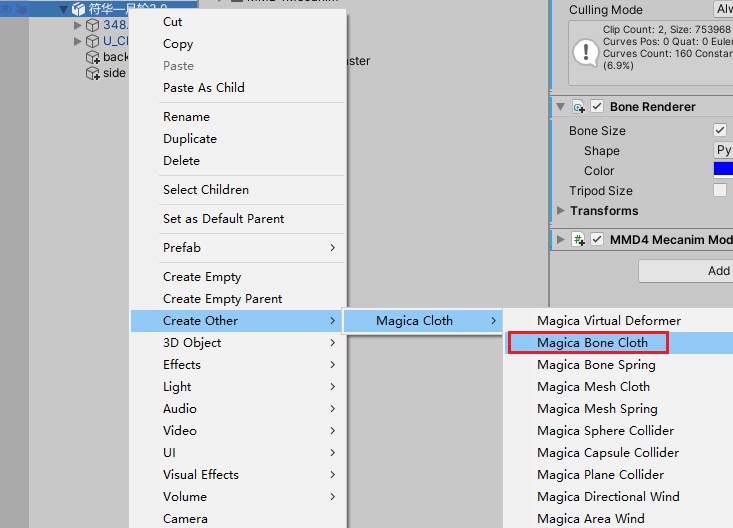Click the U_Cl object cube icon
The height and width of the screenshot is (528, 733).
pos(93,41)
